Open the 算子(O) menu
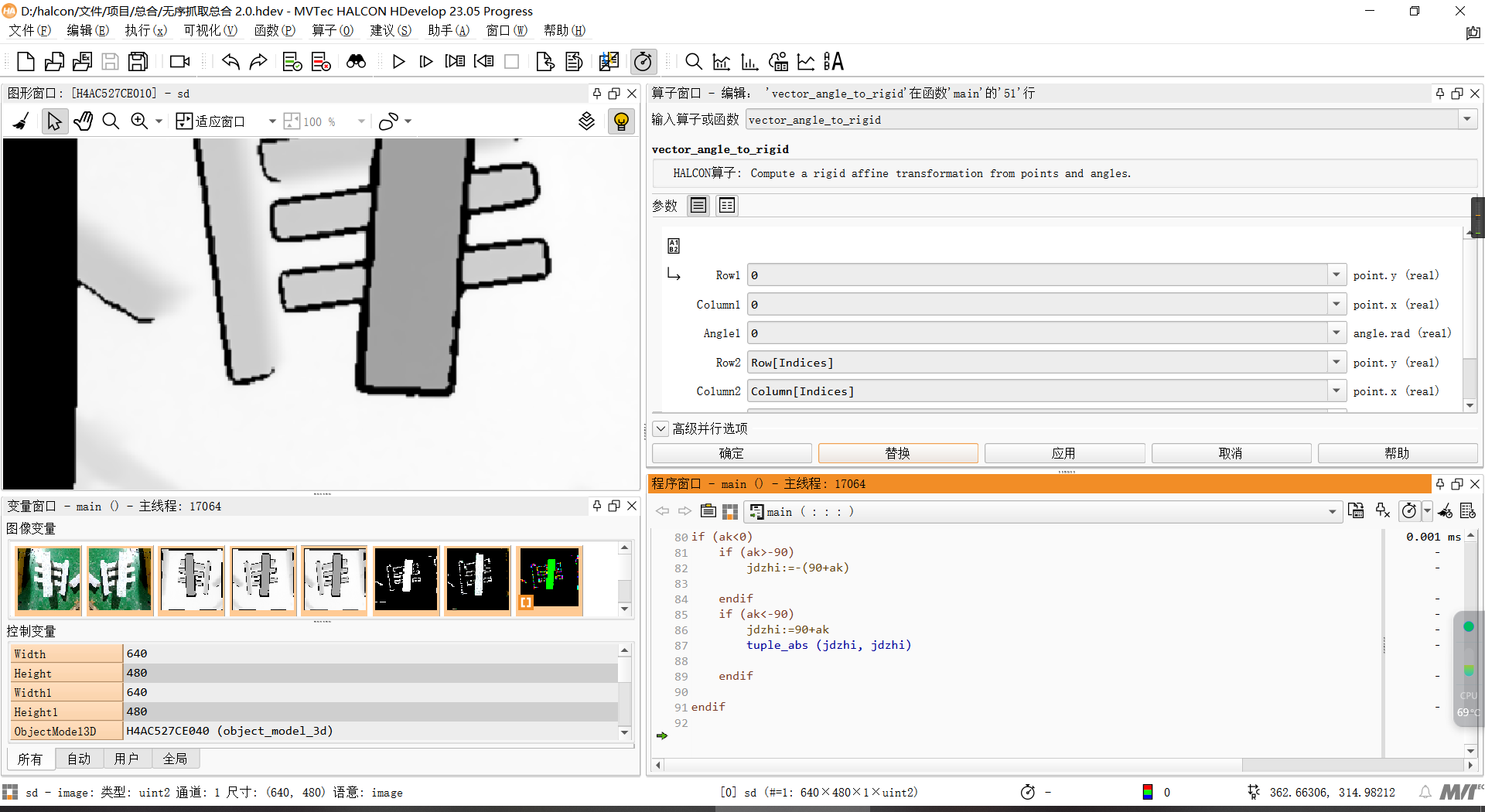This screenshot has height=812, width=1485. click(x=333, y=30)
